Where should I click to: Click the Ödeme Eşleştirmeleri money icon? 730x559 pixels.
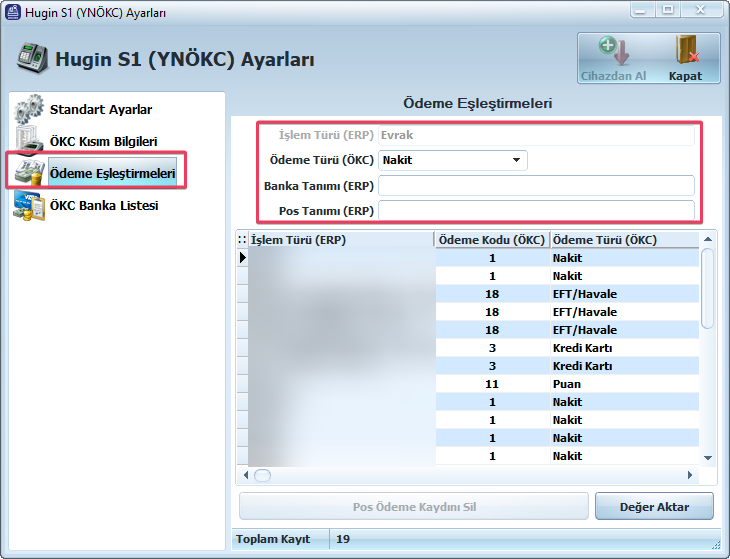tap(29, 173)
